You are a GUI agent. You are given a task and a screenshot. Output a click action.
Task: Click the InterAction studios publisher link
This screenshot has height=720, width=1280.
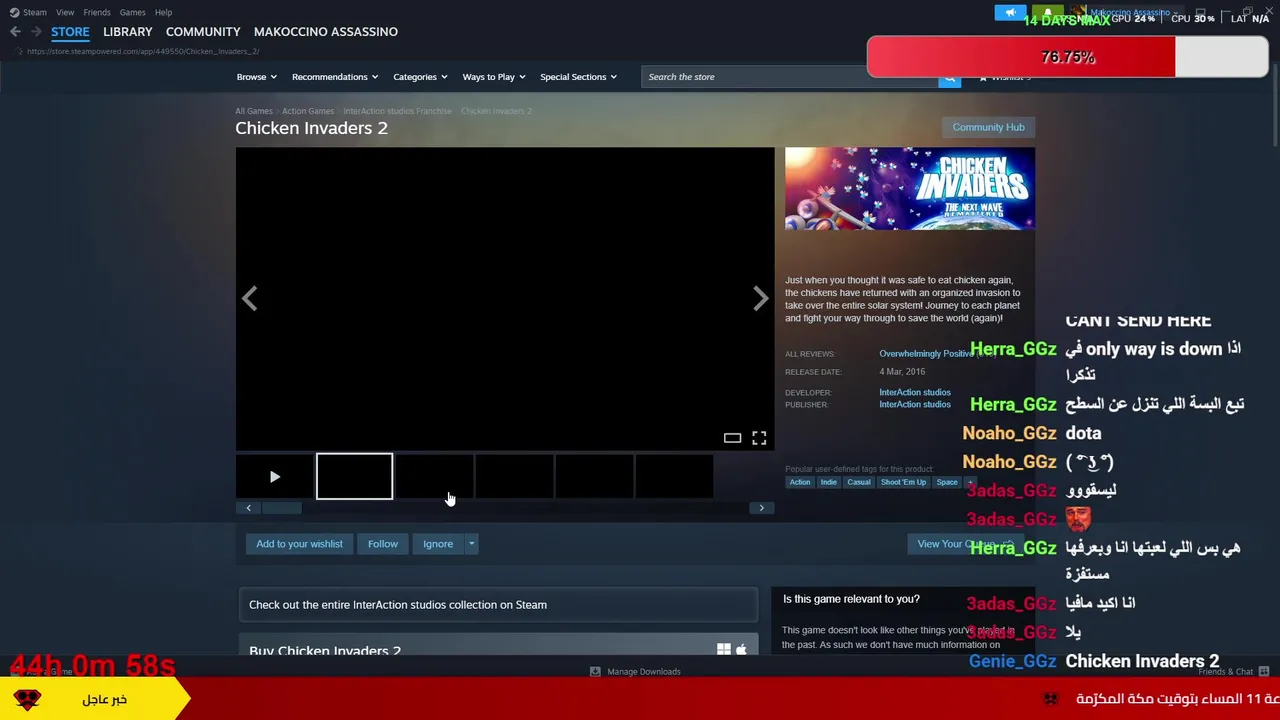pos(915,405)
